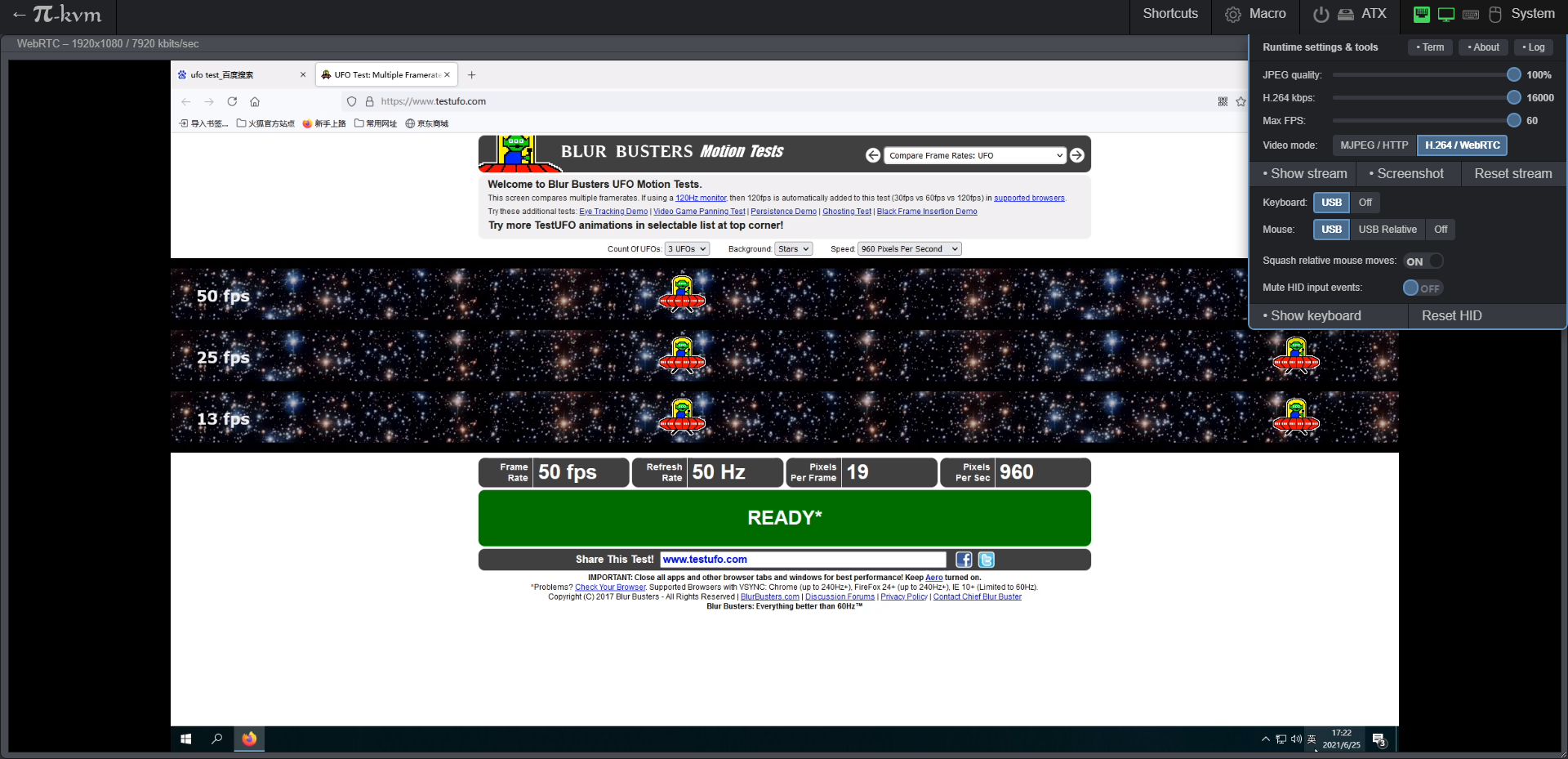
Task: Share the test on Twitter
Action: tap(986, 560)
